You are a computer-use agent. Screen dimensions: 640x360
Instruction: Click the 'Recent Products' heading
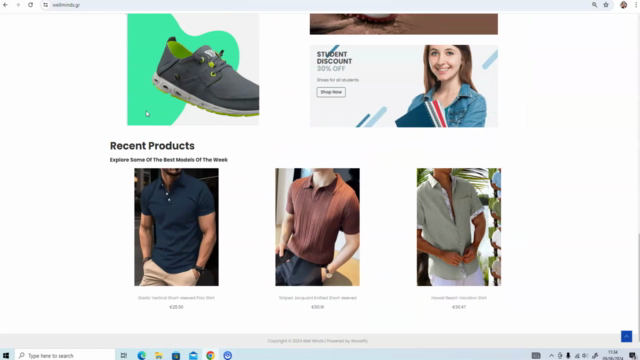pos(152,146)
